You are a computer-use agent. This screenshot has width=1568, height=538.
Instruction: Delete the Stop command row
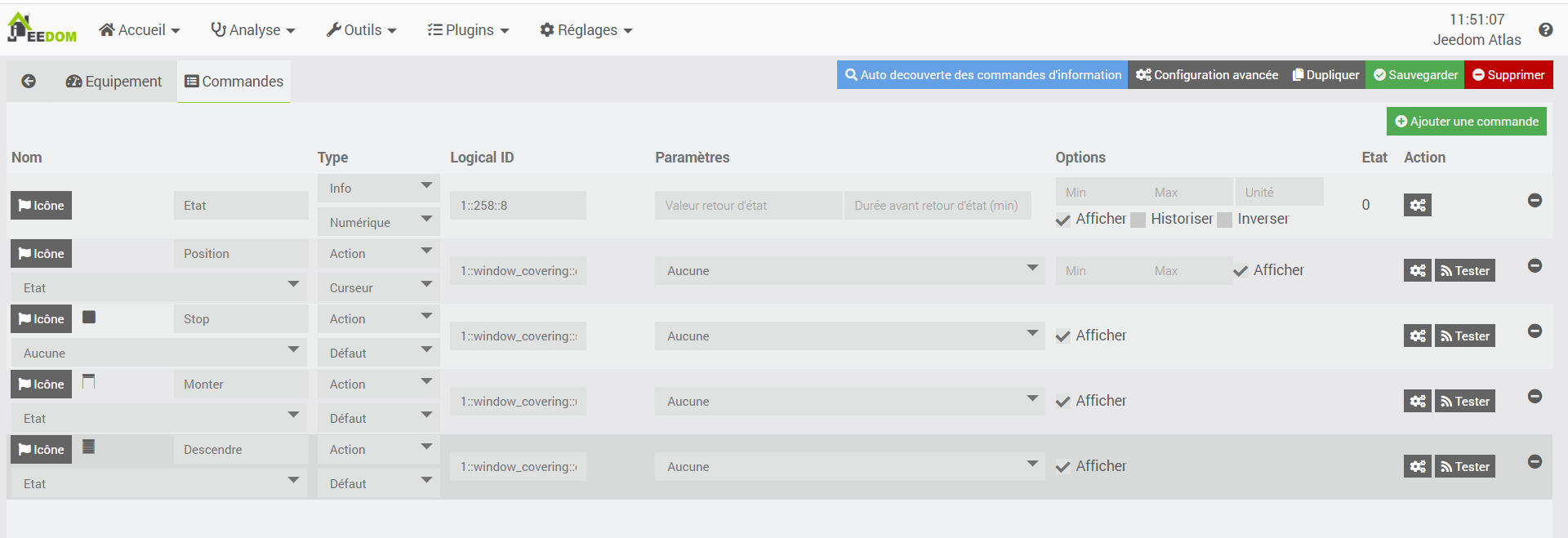1535,331
